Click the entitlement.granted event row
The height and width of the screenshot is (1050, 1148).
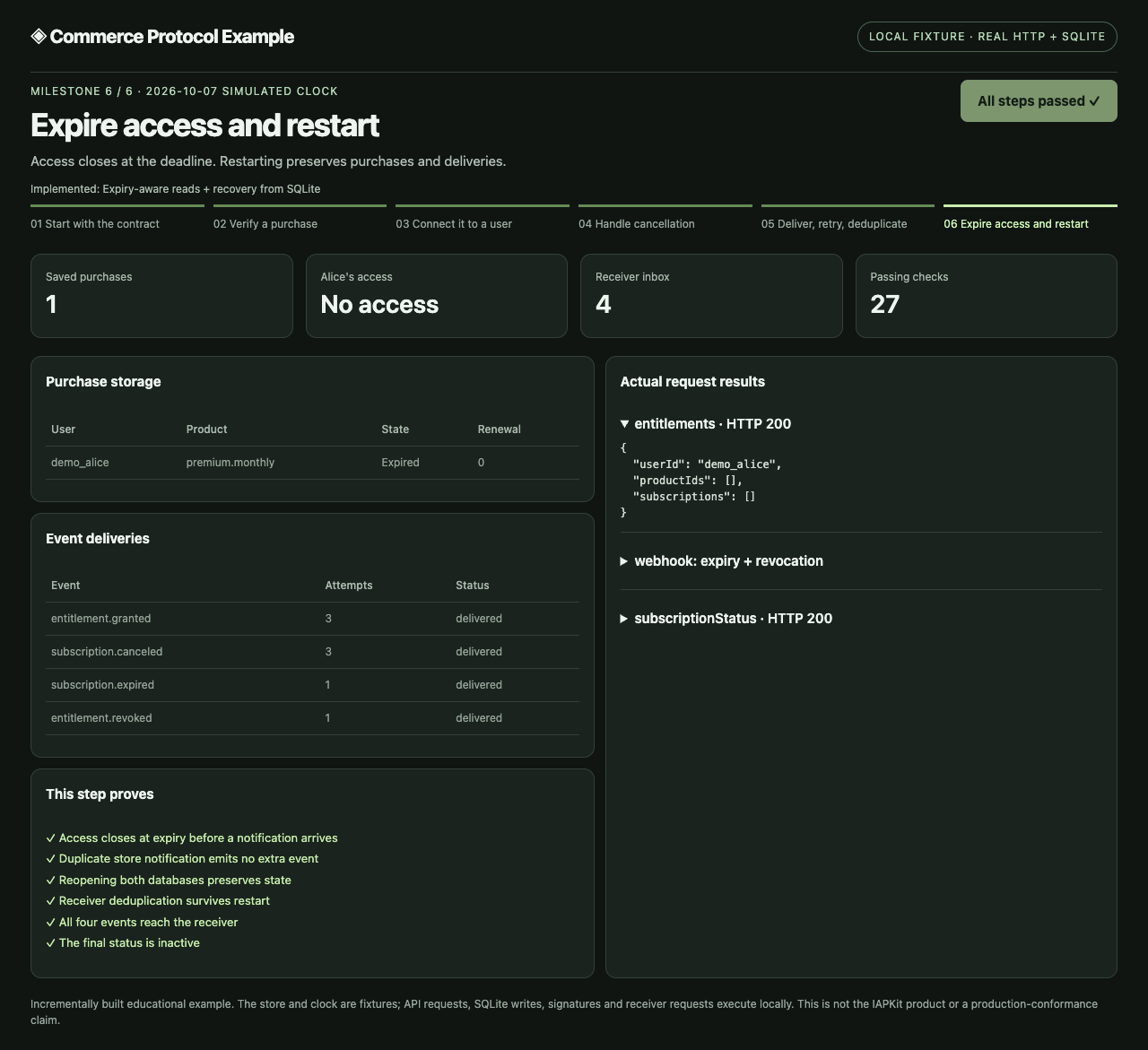click(312, 619)
